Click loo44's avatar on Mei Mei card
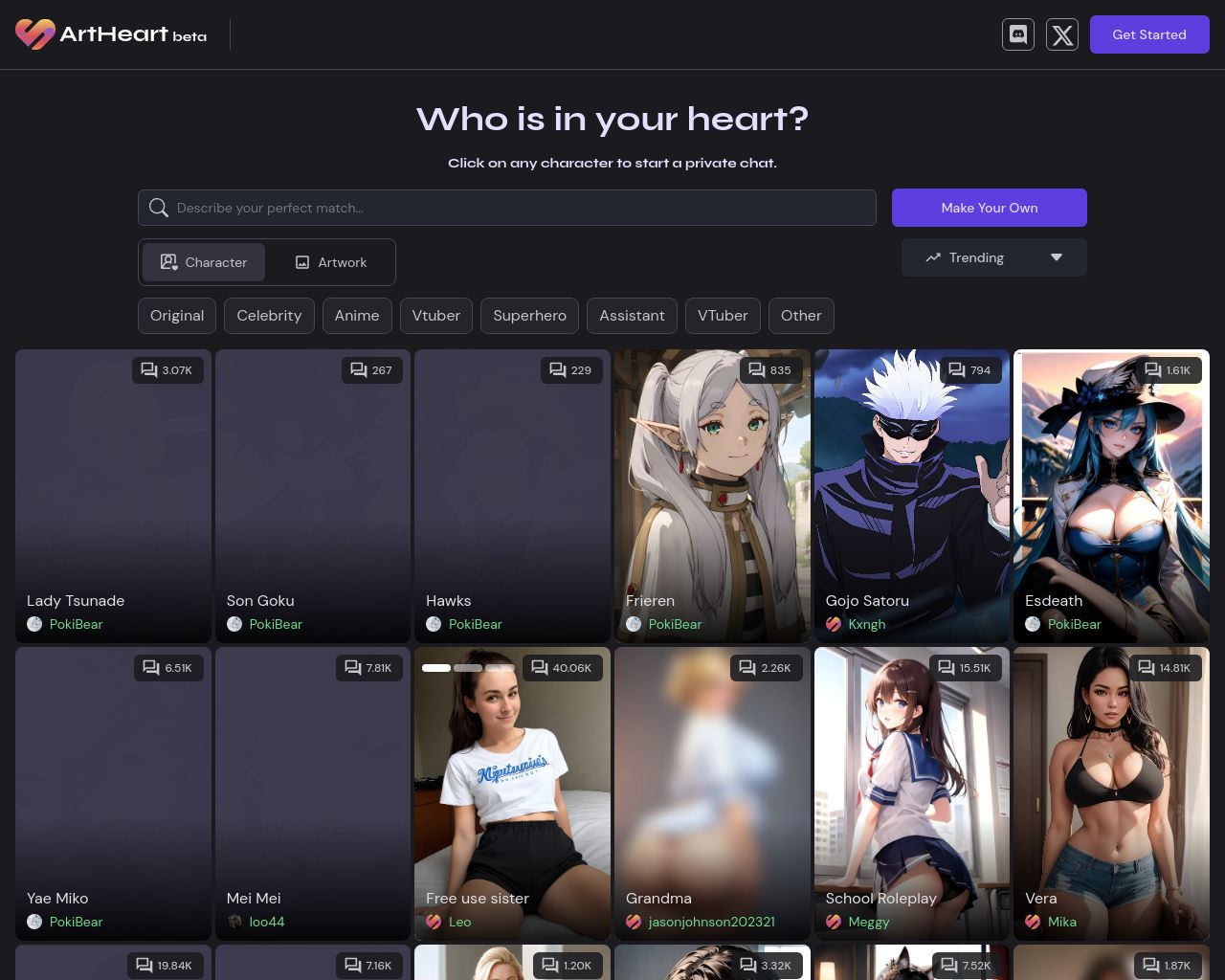1225x980 pixels. pyautogui.click(x=234, y=922)
